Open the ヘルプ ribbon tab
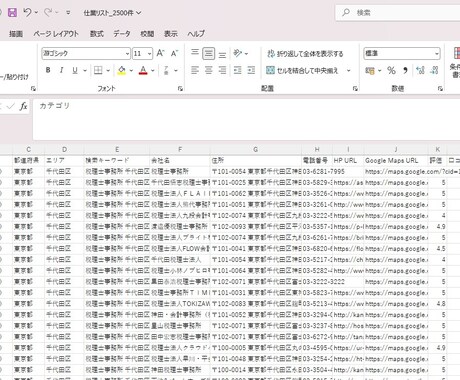 point(196,34)
